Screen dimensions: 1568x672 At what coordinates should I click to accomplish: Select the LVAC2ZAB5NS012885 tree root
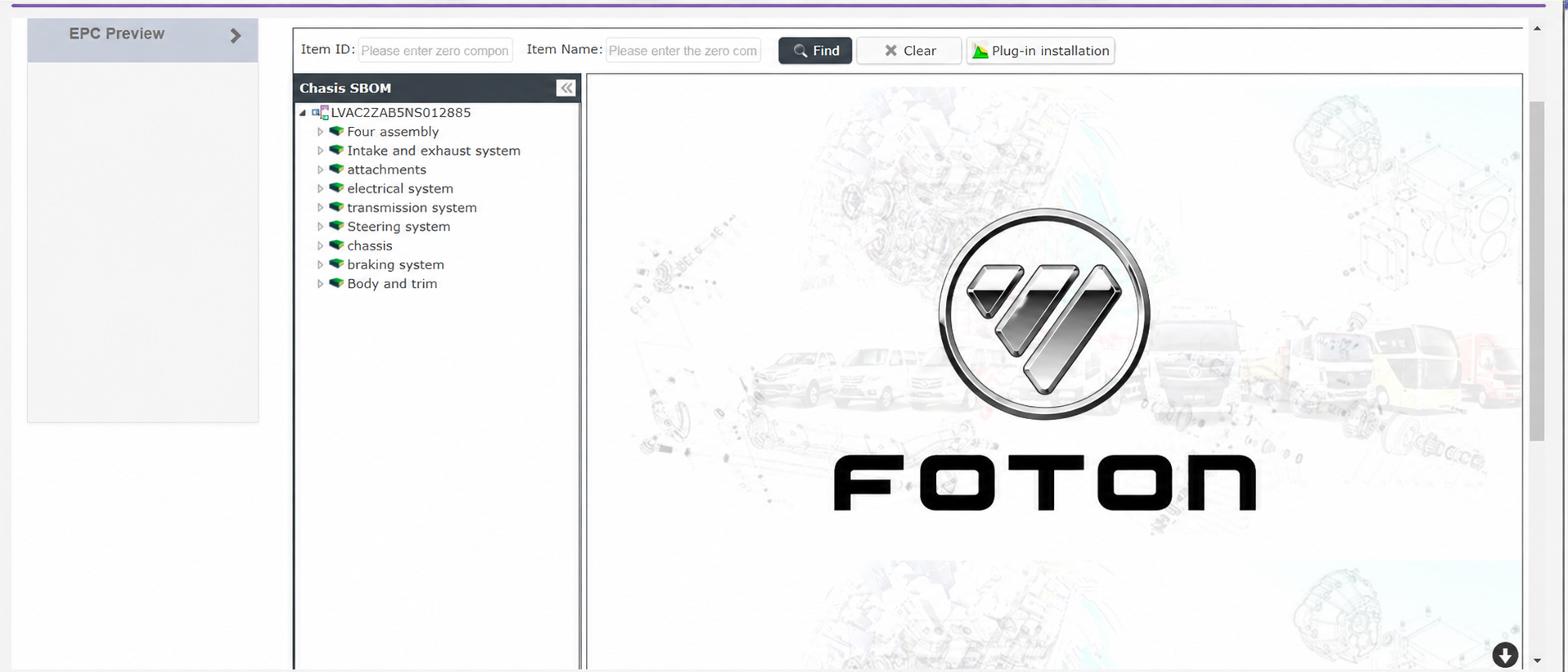pos(400,113)
